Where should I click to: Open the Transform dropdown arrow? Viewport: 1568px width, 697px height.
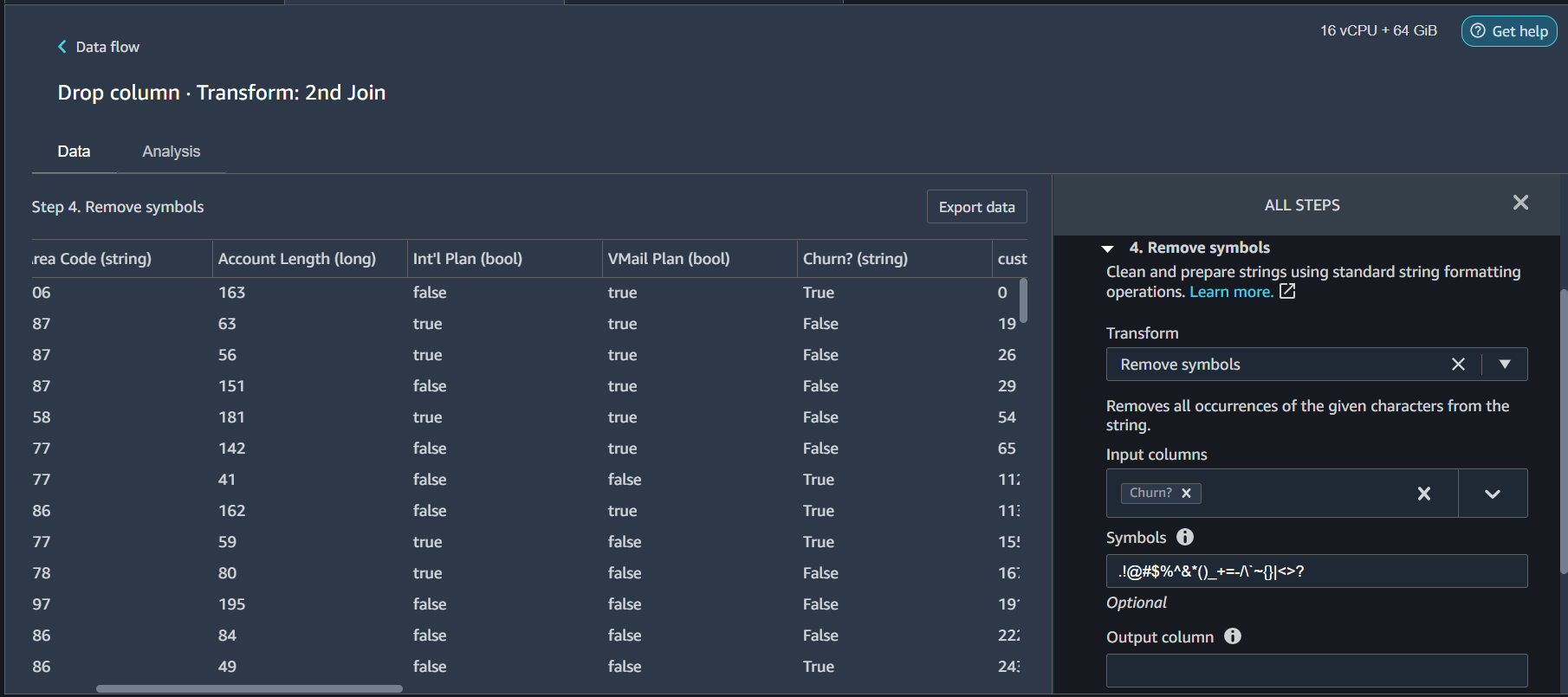(1505, 365)
